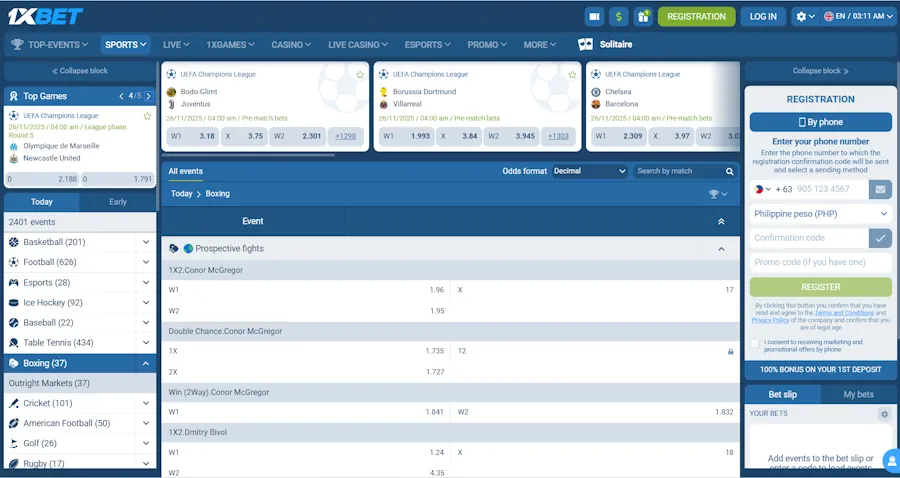Image resolution: width=900 pixels, height=478 pixels.
Task: Click the 1XBET logo
Action: (x=45, y=16)
